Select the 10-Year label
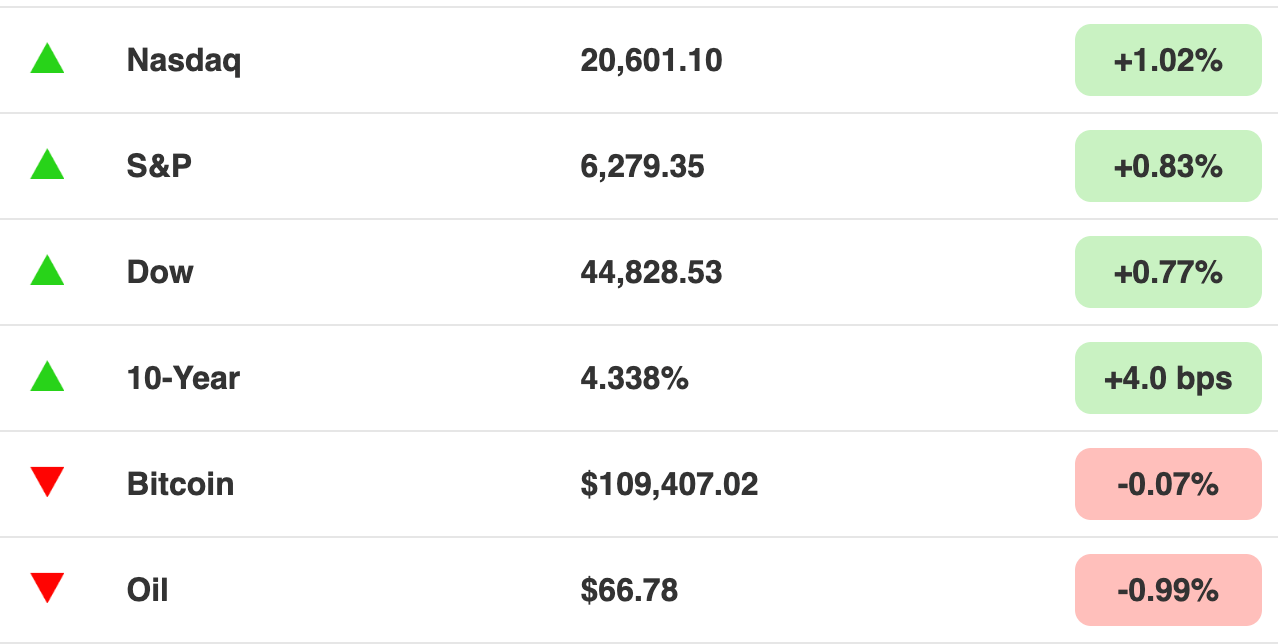 coord(184,378)
